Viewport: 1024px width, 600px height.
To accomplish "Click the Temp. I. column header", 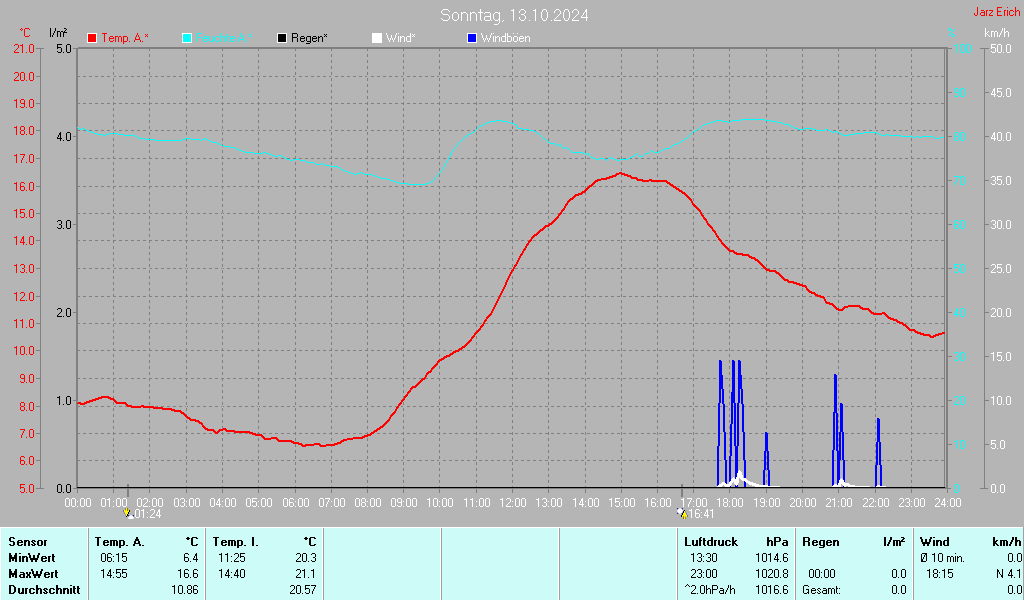I will 236,542.
